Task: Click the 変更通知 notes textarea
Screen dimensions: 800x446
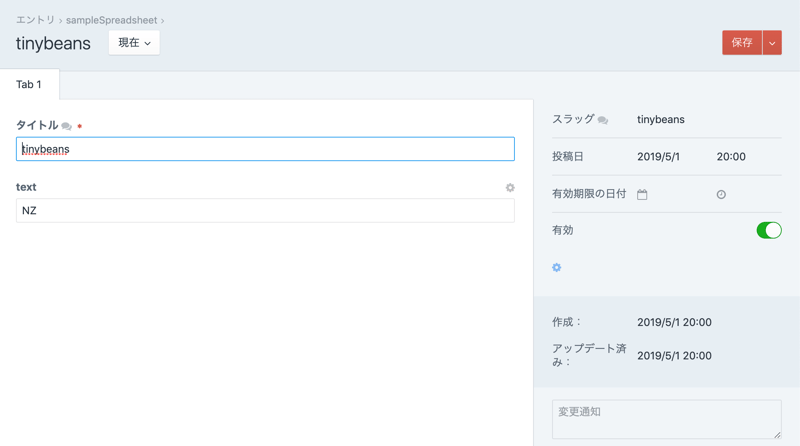Action: [666, 419]
